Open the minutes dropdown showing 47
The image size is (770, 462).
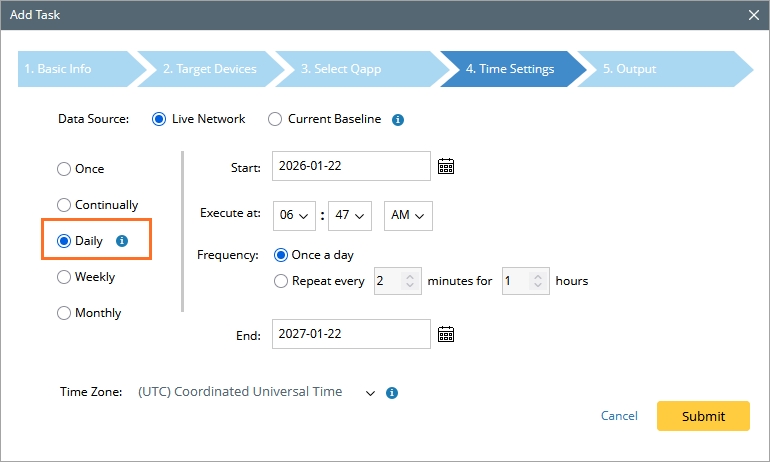tap(349, 215)
